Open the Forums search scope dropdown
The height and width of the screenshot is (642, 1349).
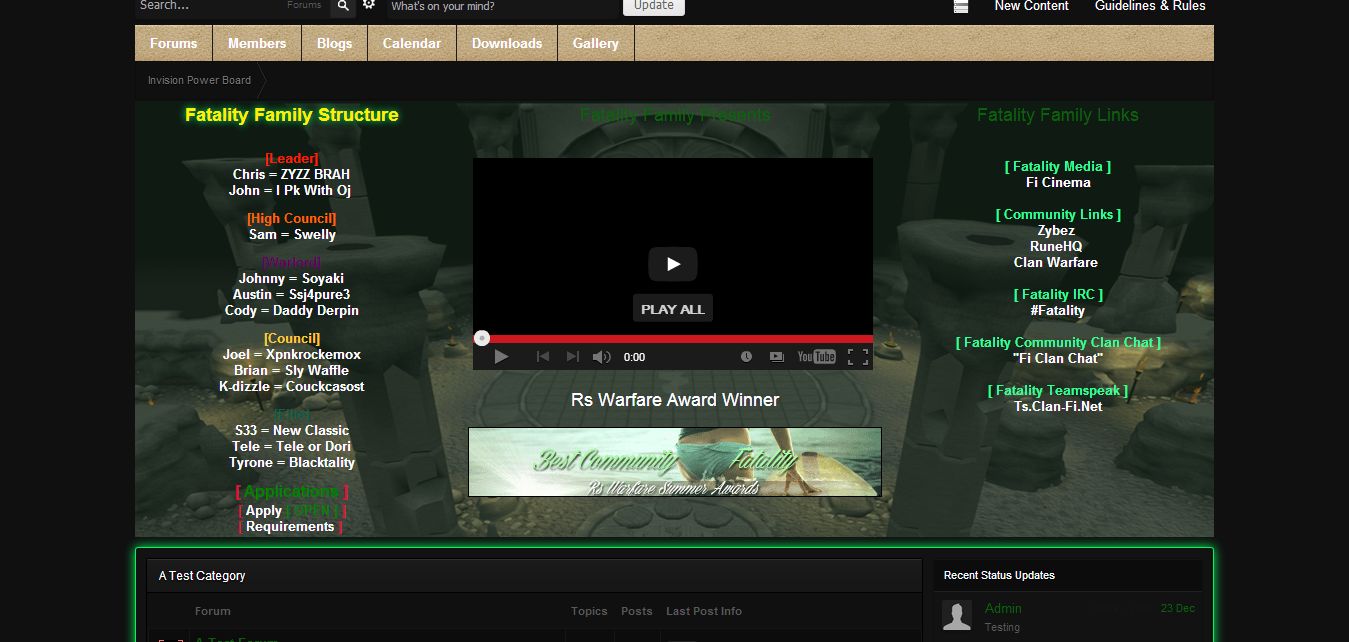click(x=304, y=6)
